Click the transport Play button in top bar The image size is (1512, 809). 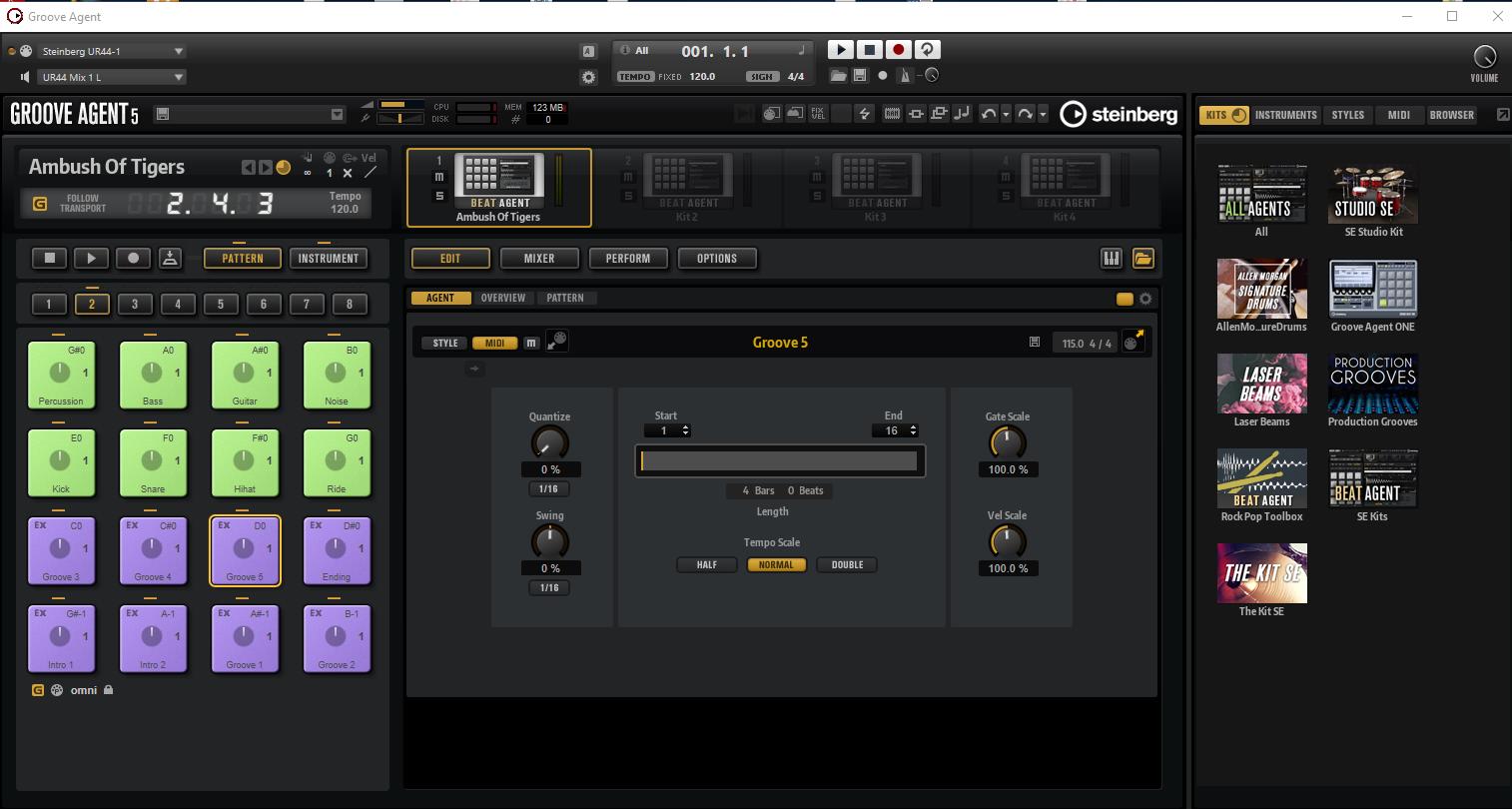coord(841,50)
